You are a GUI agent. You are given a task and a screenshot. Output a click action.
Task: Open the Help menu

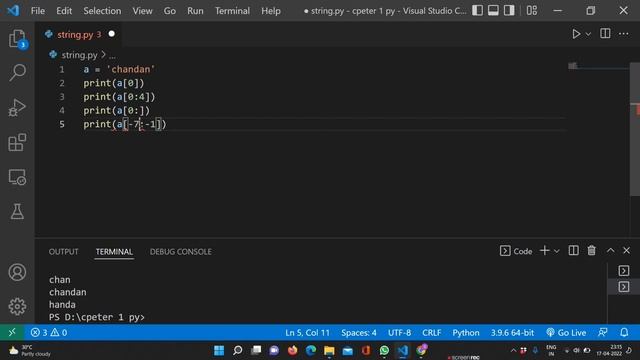click(271, 11)
